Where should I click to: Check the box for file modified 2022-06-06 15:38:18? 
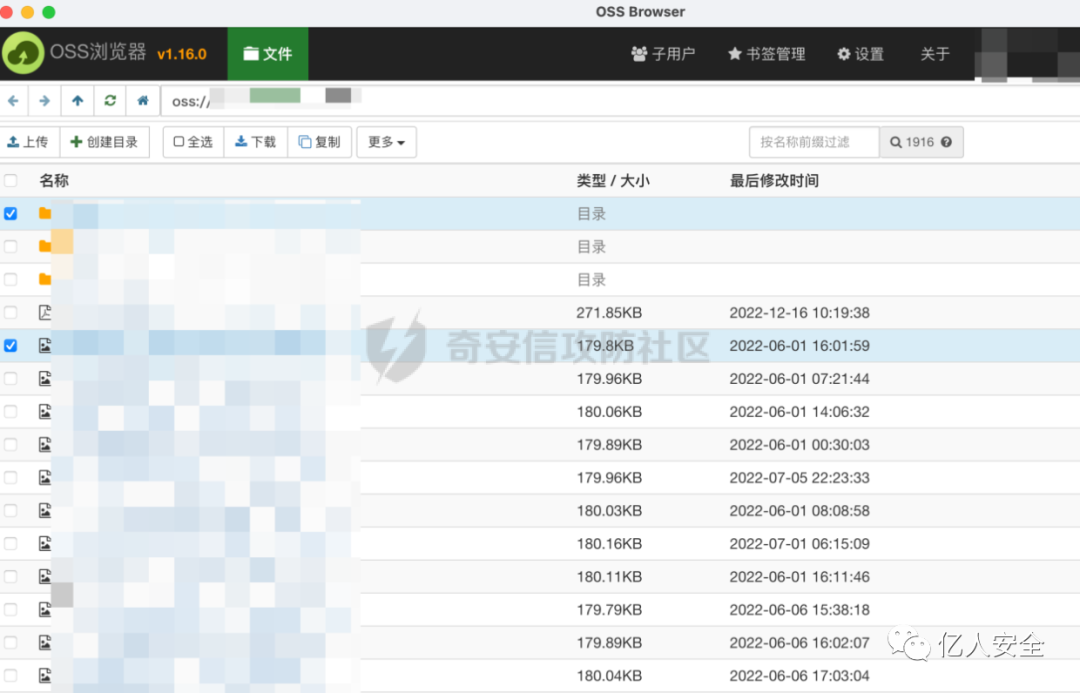[10, 609]
